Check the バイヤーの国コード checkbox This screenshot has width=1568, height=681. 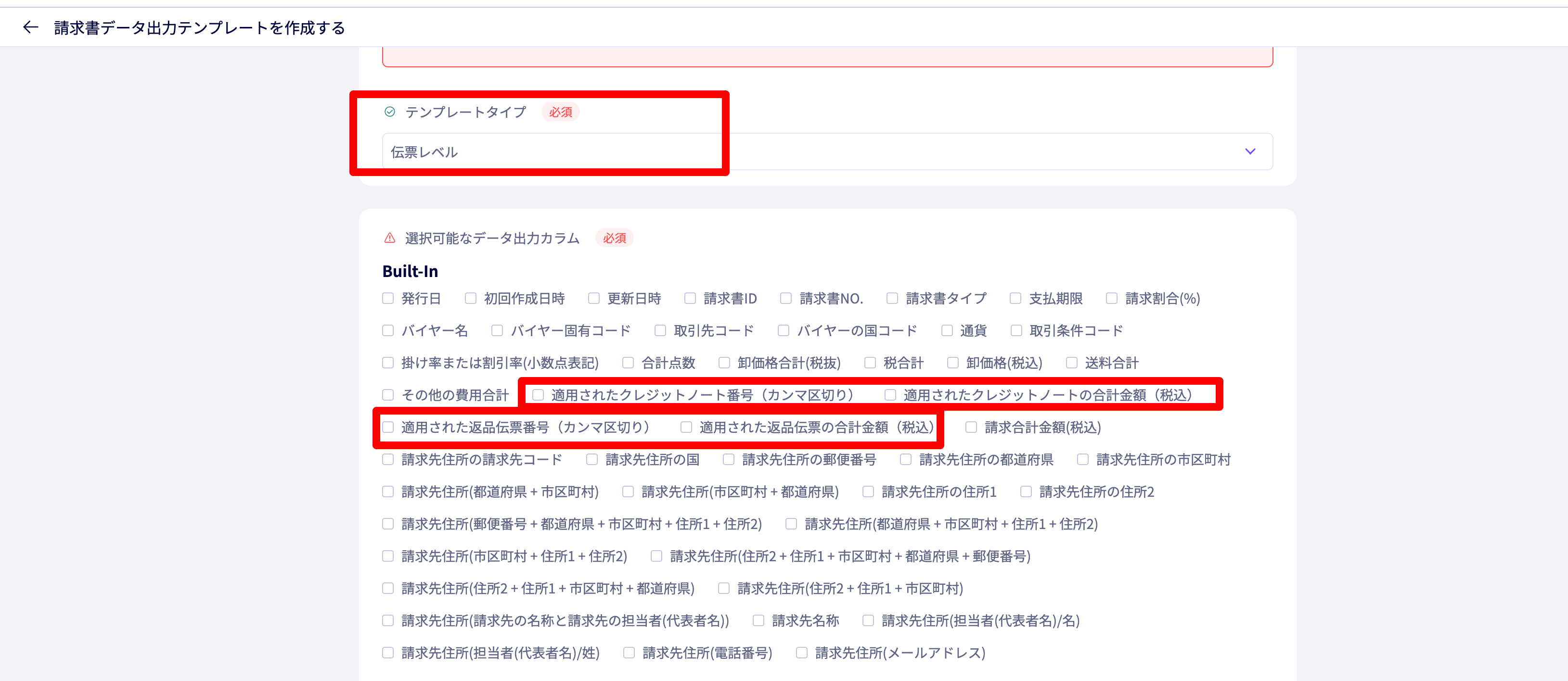coord(784,330)
